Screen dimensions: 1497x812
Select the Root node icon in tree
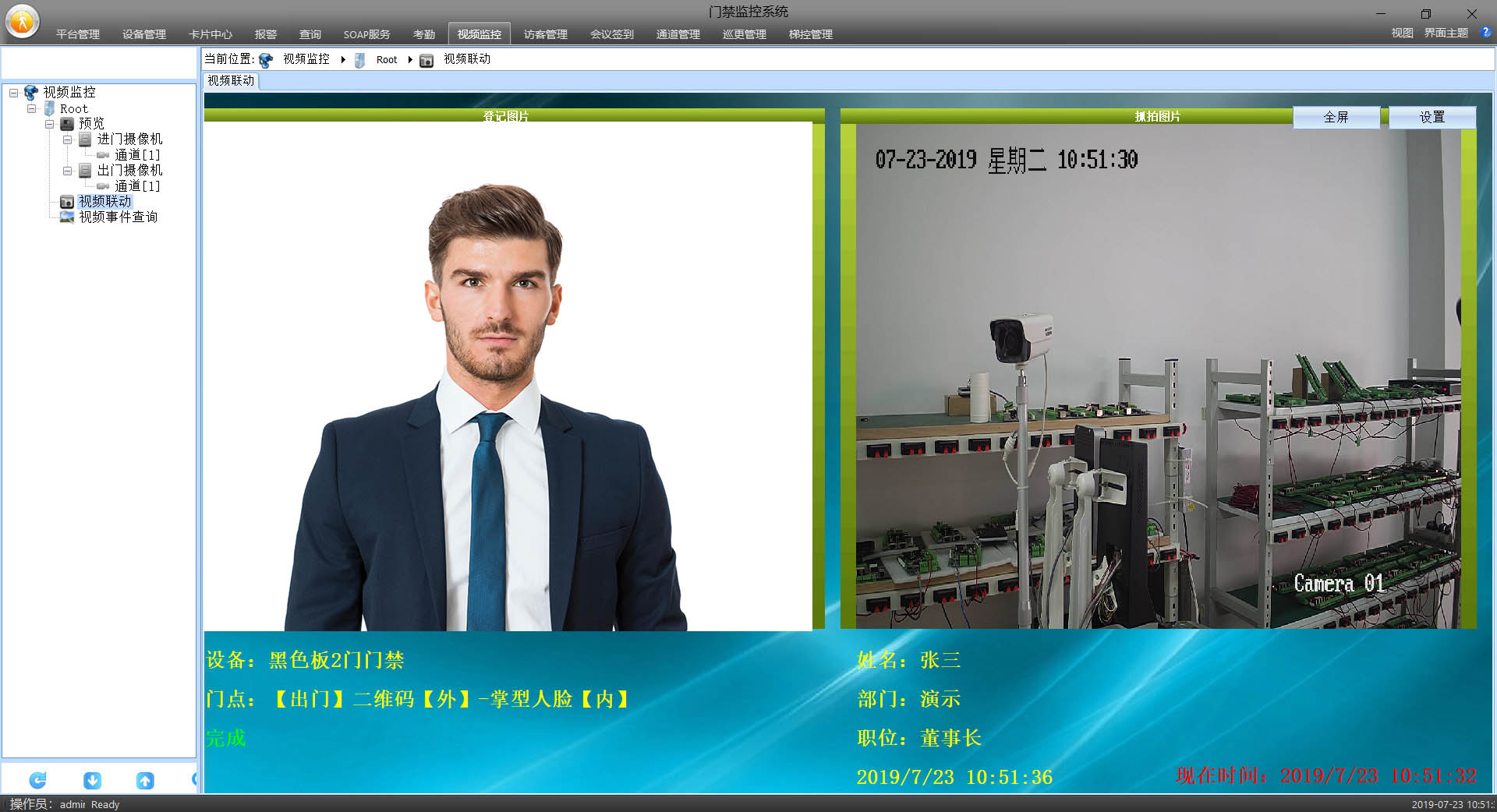49,108
